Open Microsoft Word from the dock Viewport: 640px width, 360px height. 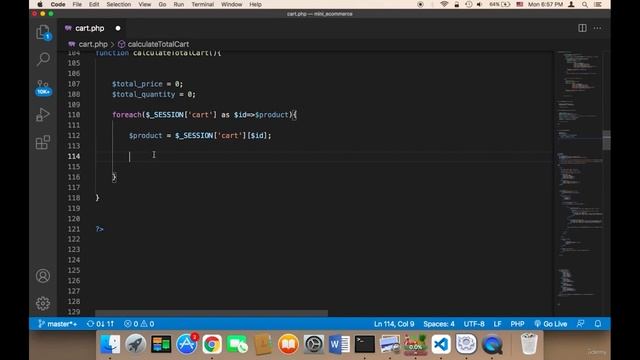click(339, 344)
